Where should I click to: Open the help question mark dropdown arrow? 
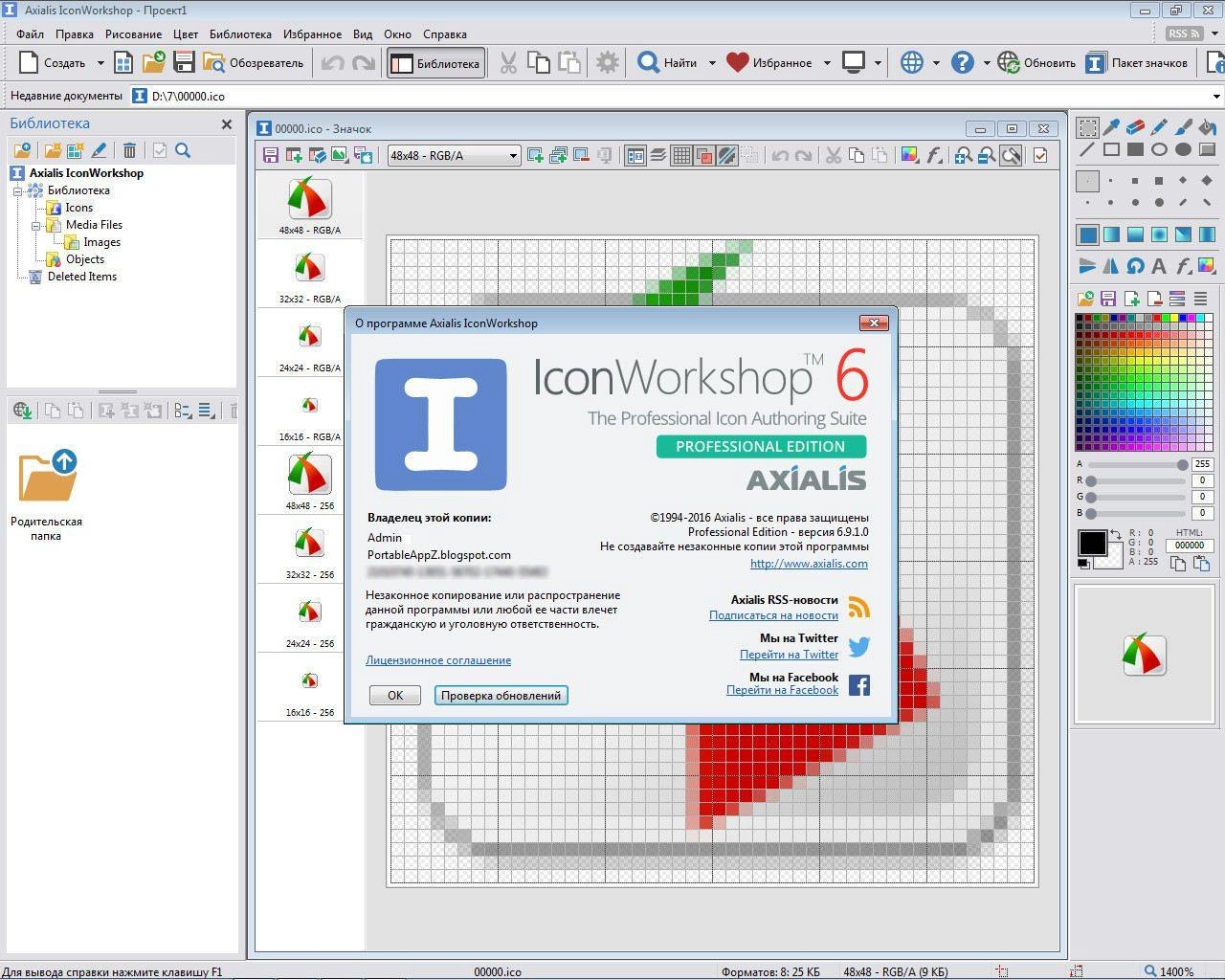[x=986, y=63]
